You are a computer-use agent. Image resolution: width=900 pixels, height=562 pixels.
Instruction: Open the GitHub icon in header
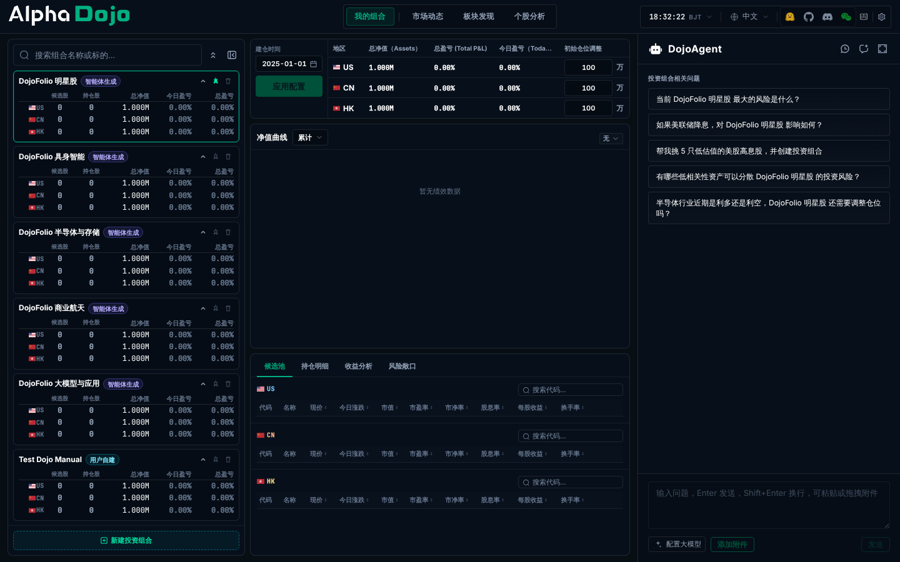tap(808, 17)
